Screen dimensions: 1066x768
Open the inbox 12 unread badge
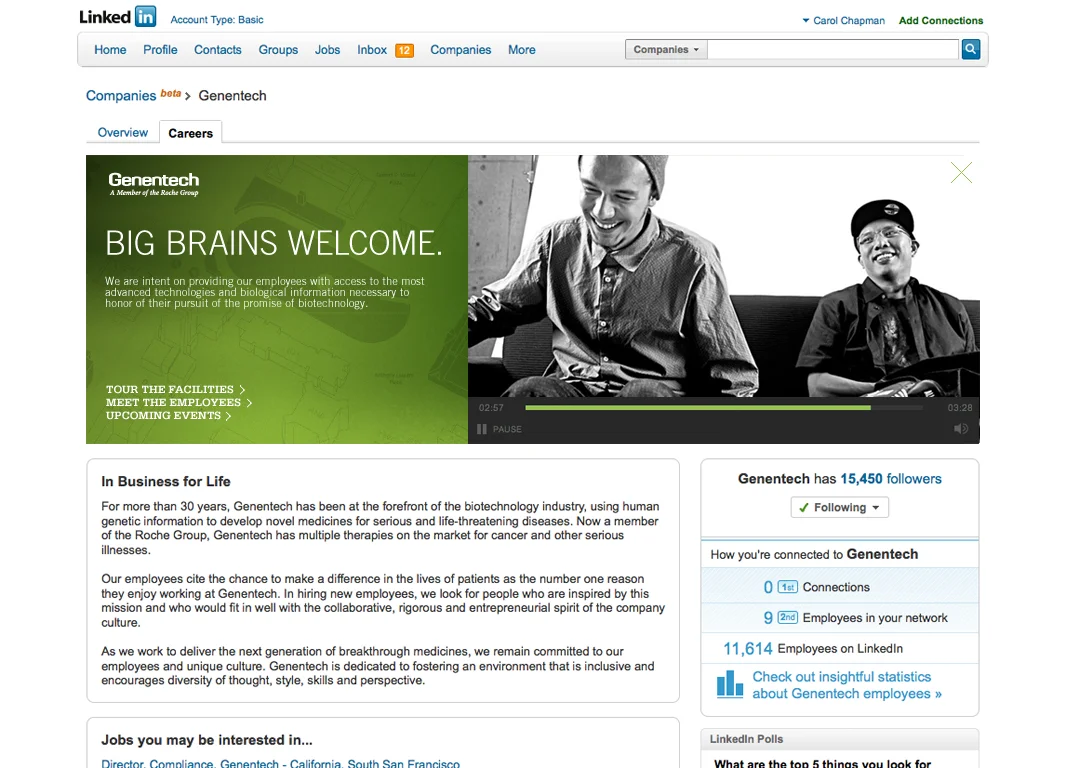[405, 50]
